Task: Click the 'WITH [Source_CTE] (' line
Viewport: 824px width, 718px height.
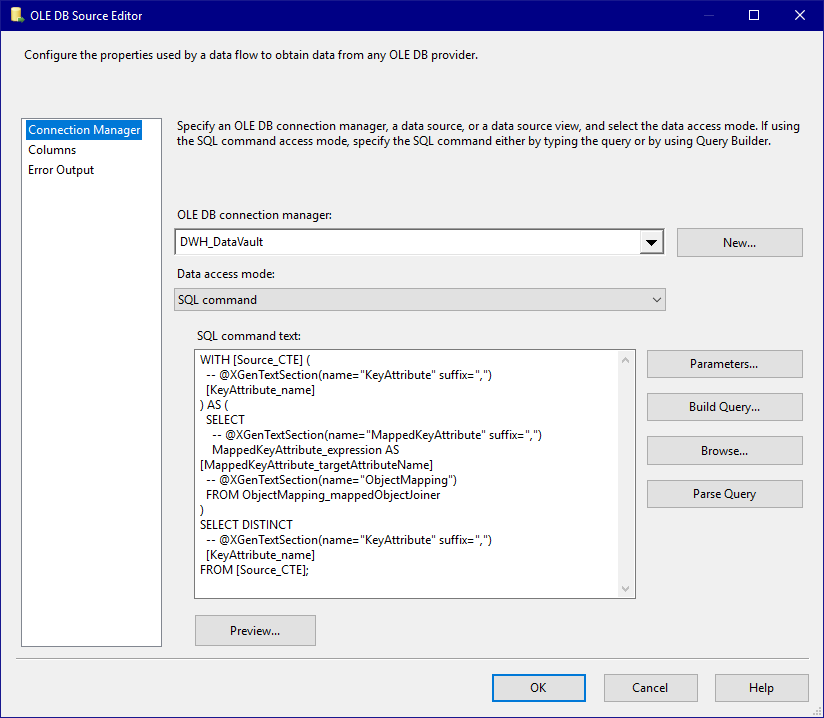Action: pyautogui.click(x=255, y=360)
